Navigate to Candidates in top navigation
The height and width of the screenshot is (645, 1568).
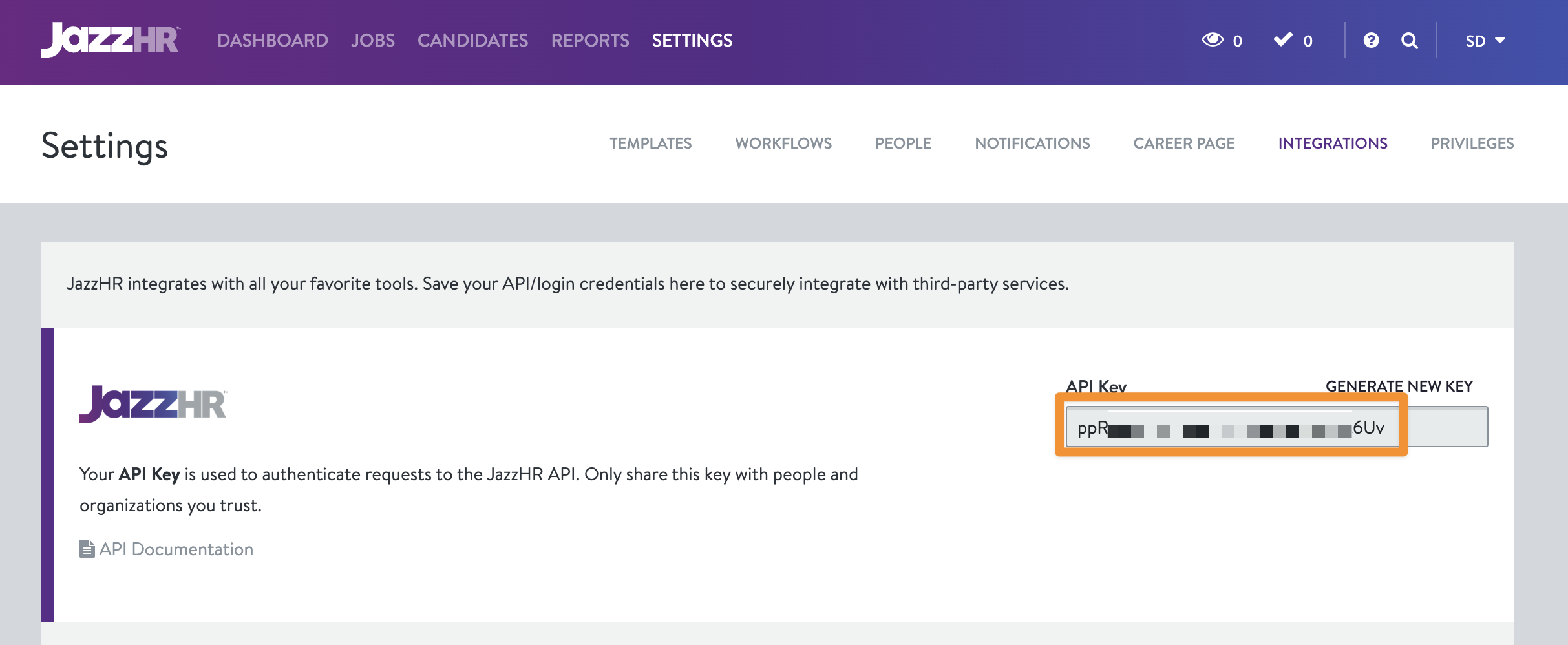pyautogui.click(x=472, y=40)
